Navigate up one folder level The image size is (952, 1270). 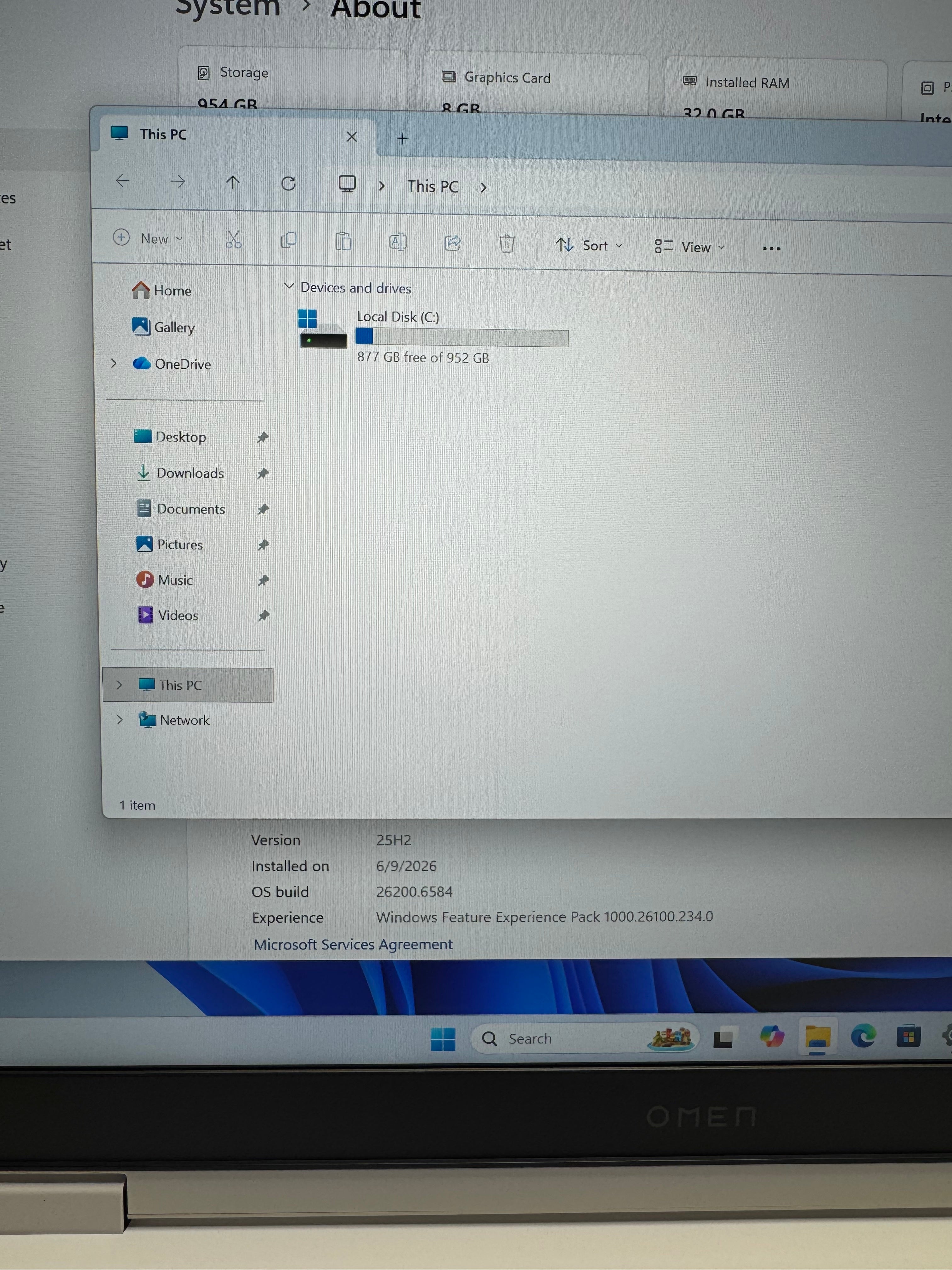(x=232, y=183)
